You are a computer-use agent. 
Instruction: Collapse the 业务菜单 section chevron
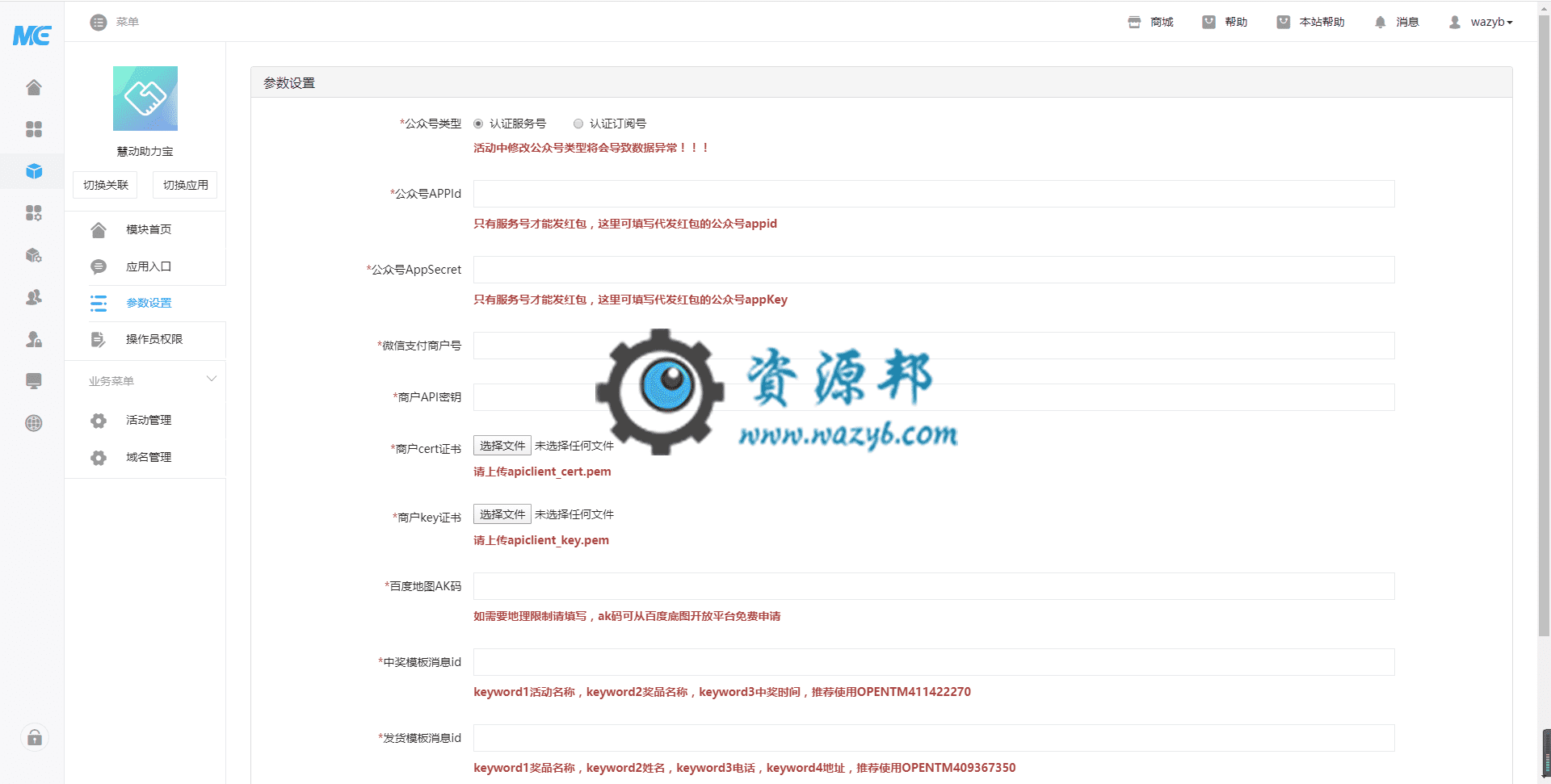212,379
